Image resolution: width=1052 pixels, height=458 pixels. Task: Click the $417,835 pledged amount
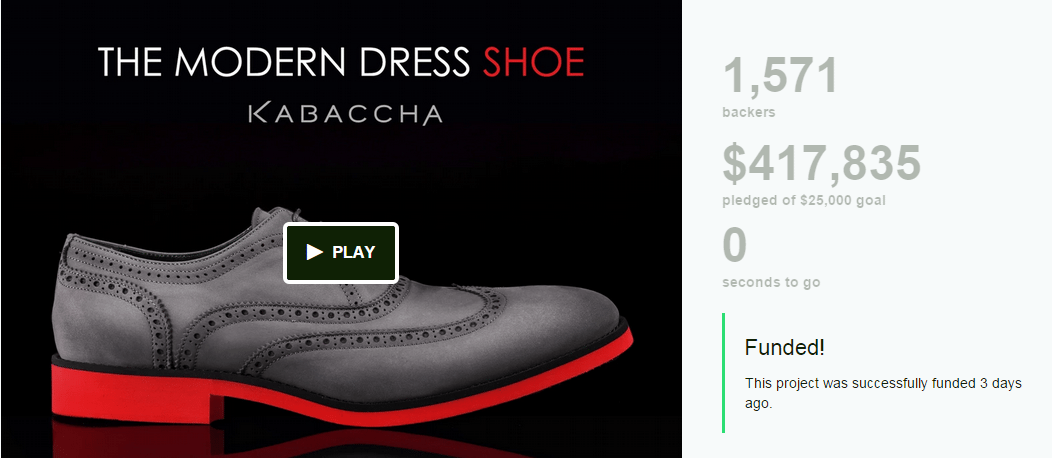821,164
